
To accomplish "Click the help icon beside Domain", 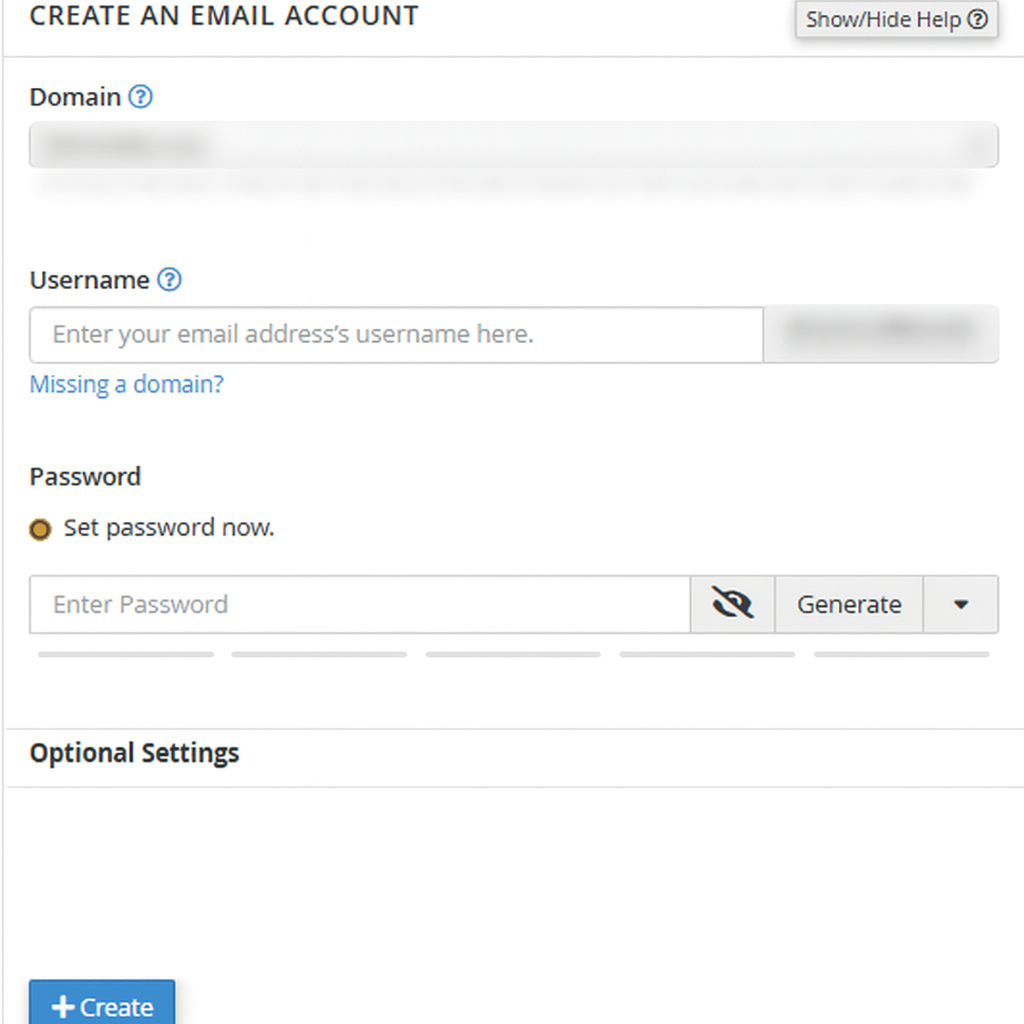I will [x=141, y=98].
